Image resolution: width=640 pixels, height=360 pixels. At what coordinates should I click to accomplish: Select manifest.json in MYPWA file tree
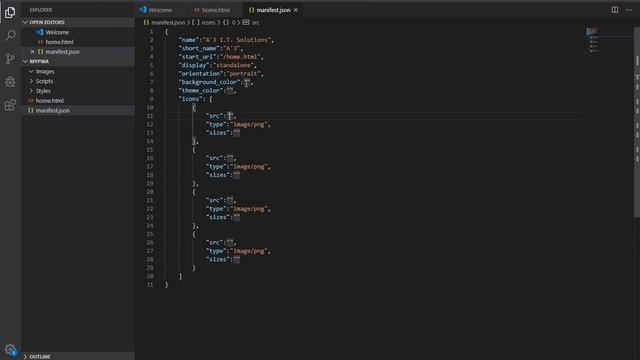78,110
